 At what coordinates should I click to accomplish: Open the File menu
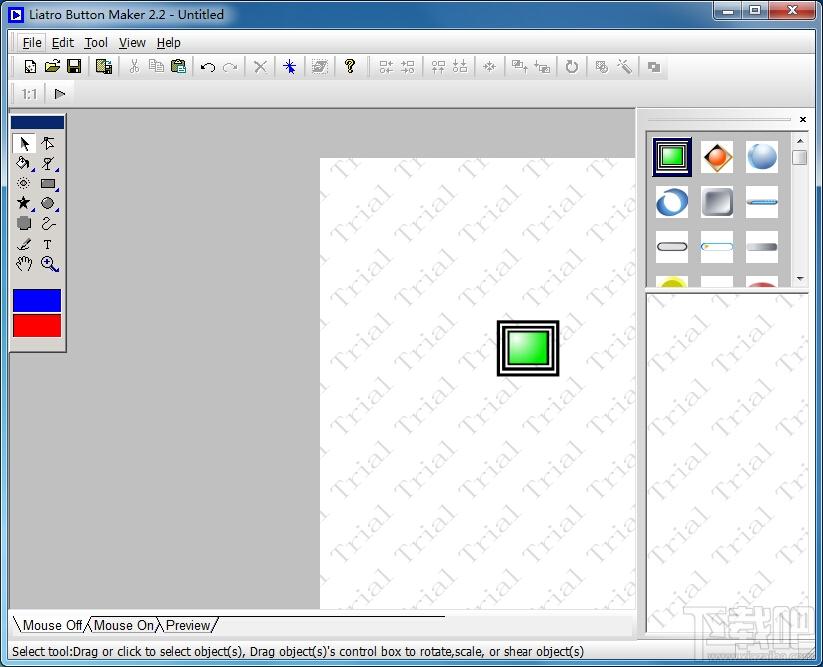(32, 43)
